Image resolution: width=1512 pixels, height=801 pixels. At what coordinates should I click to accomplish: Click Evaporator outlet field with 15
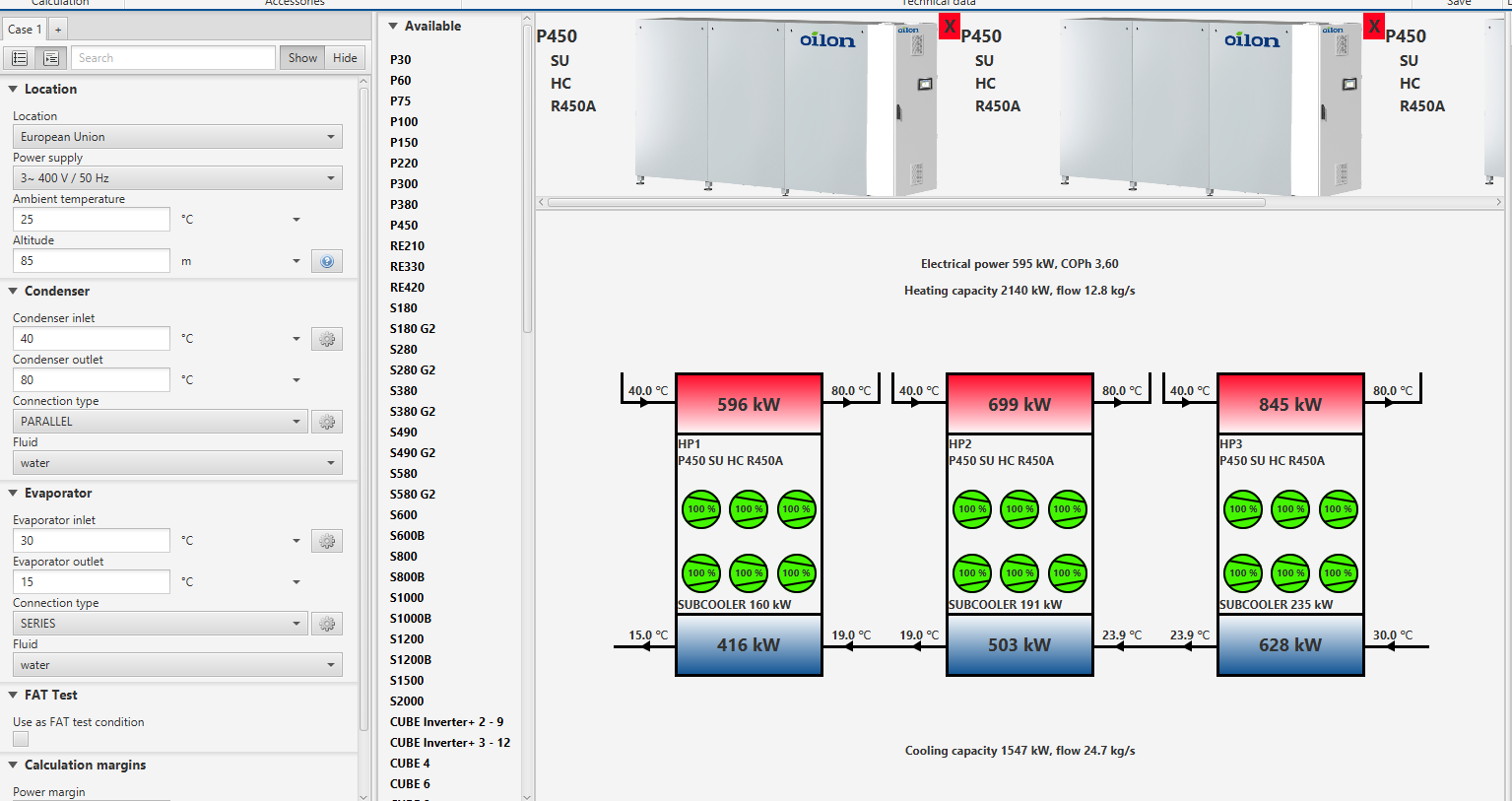pyautogui.click(x=92, y=582)
